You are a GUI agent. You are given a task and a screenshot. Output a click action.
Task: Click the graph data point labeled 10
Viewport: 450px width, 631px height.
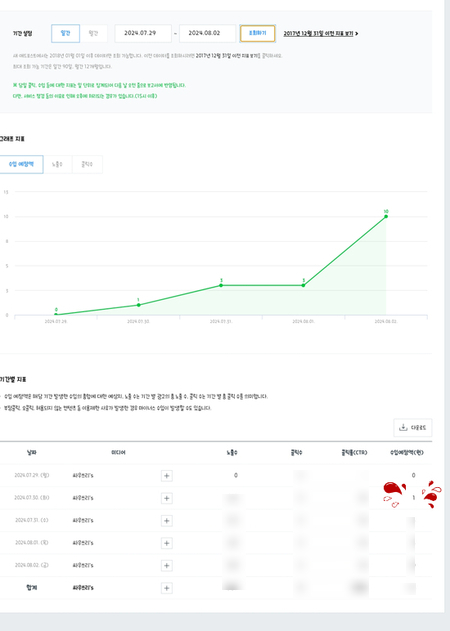[x=386, y=217]
